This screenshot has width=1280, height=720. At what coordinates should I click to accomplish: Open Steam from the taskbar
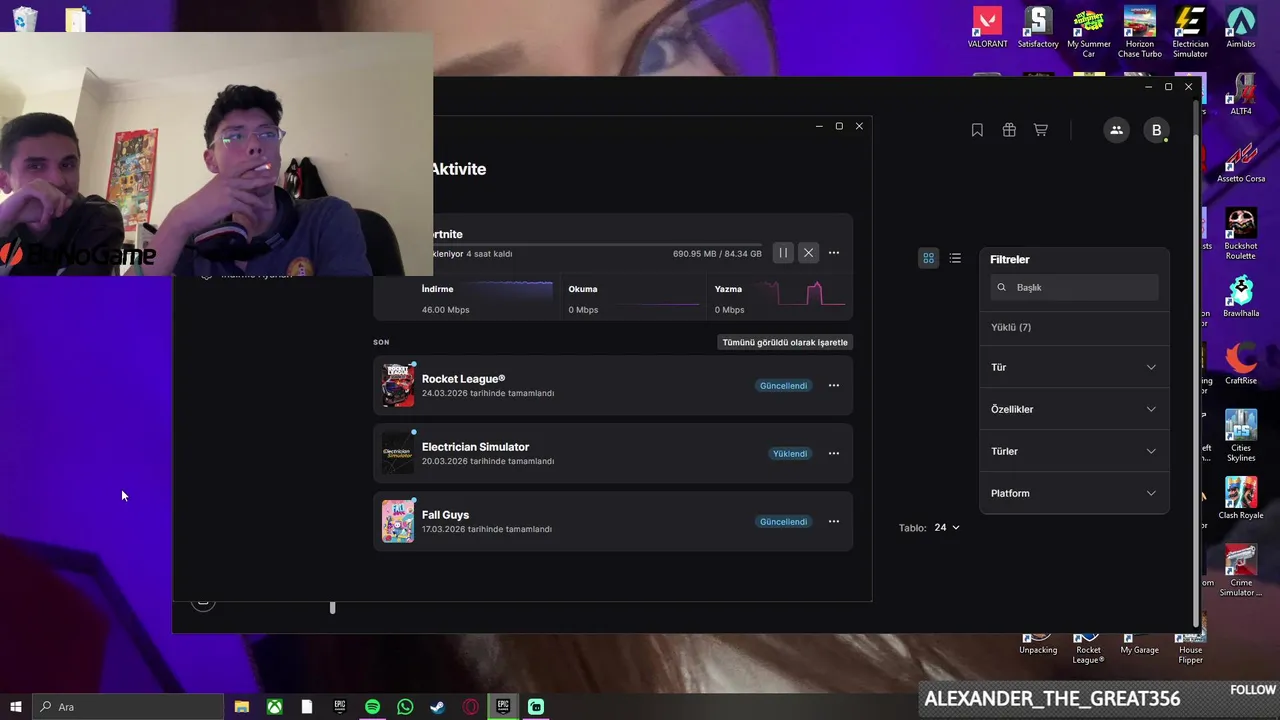click(438, 707)
